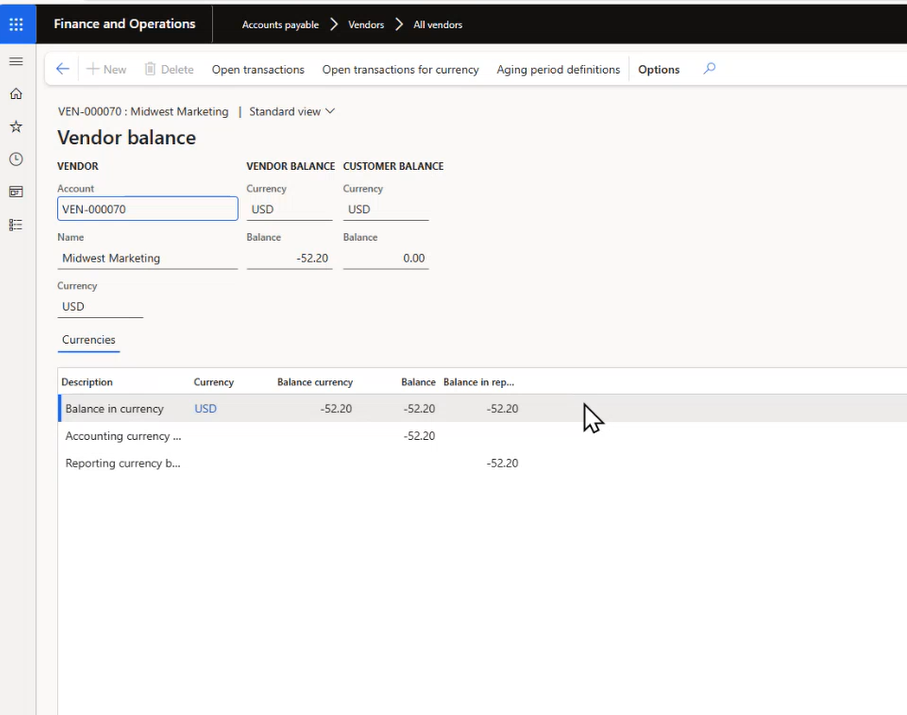Navigate to All vendors breadcrumb

click(438, 25)
